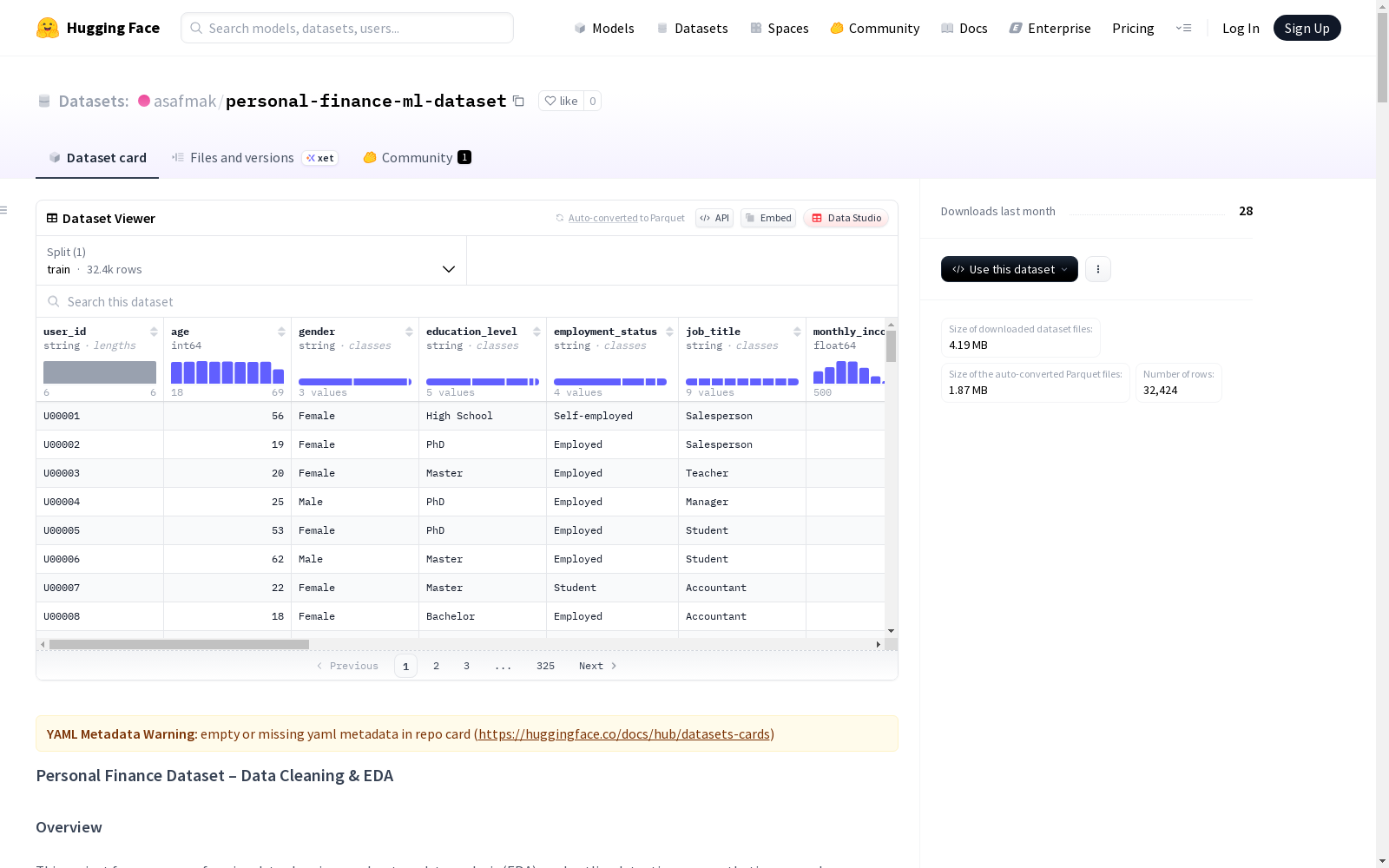Open Docs in the top navigation
The width and height of the screenshot is (1389, 868).
964,28
